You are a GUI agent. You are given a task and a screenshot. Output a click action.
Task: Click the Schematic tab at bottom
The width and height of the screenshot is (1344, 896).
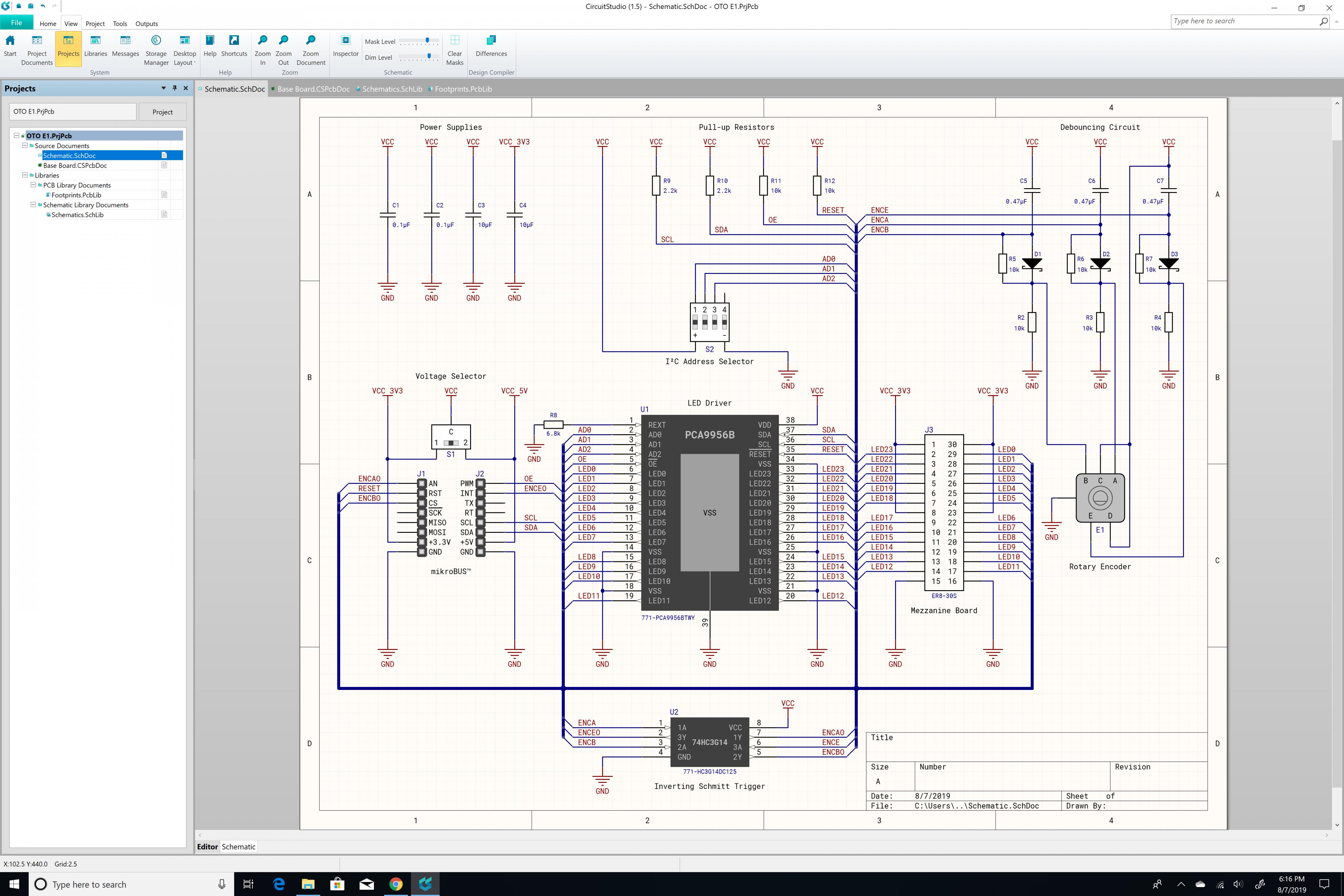(238, 847)
